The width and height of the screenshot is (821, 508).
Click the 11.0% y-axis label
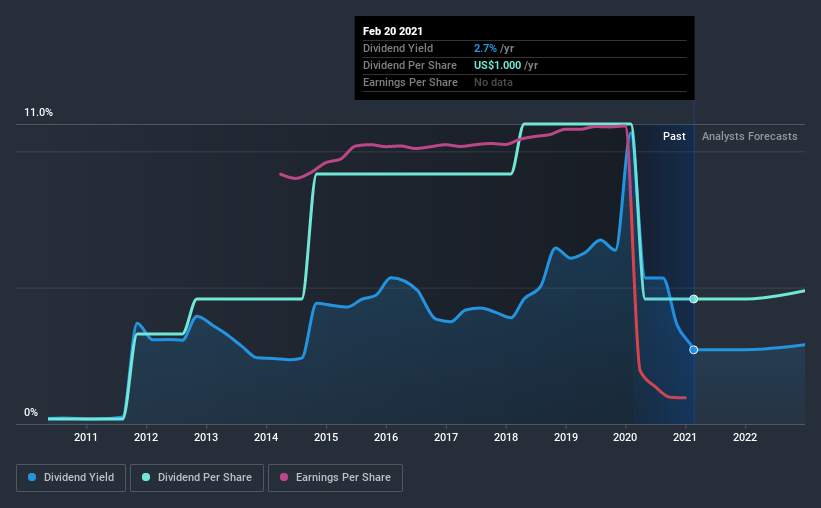click(x=38, y=113)
